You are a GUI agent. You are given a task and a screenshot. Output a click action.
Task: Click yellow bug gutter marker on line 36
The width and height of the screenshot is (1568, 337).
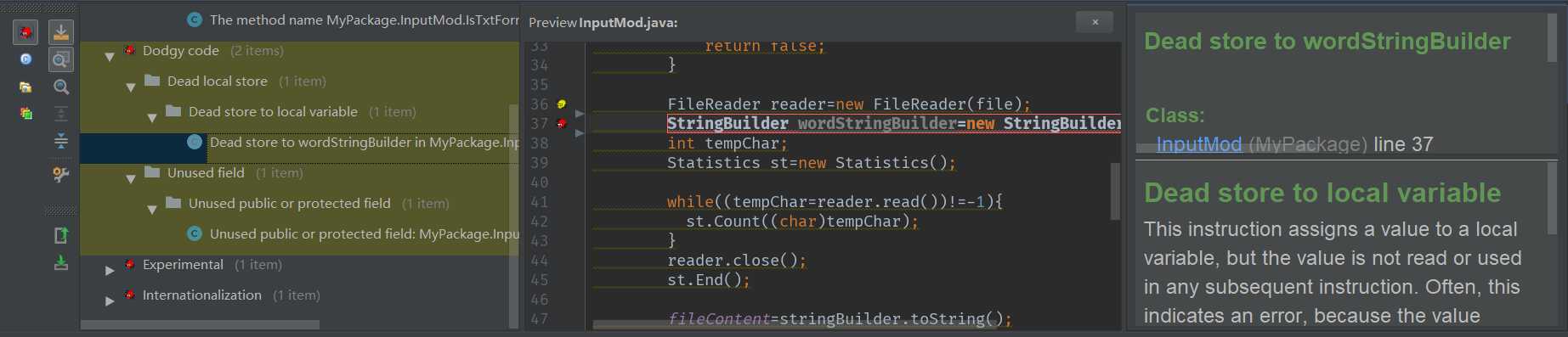point(561,104)
